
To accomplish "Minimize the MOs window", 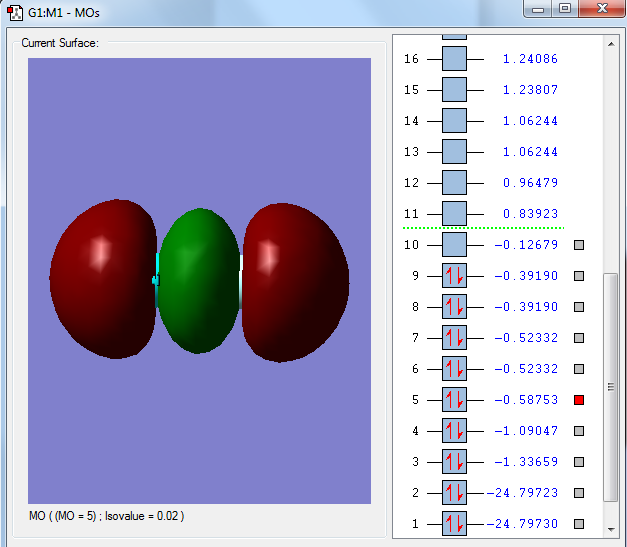I will pyautogui.click(x=538, y=9).
